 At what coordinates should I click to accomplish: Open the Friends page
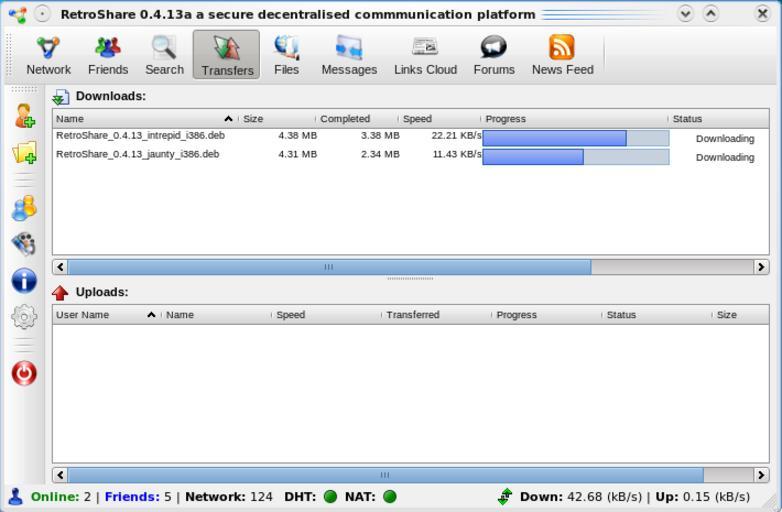107,55
